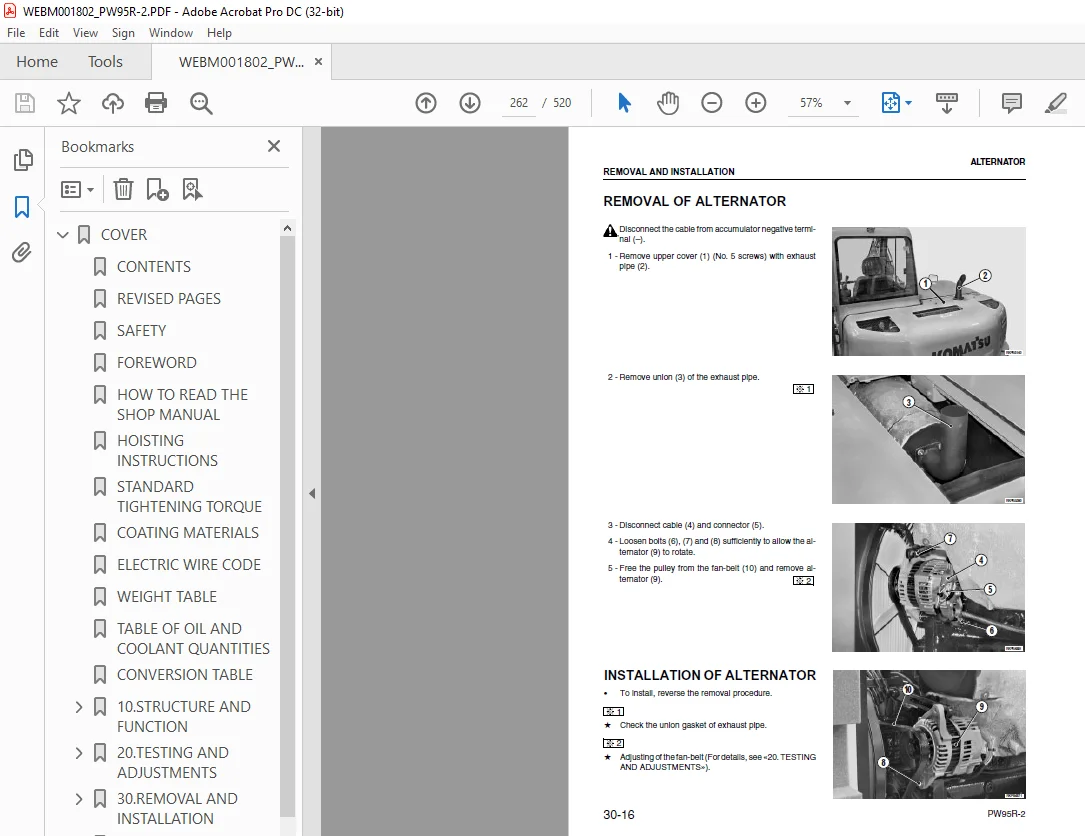This screenshot has height=836, width=1085.
Task: Add document to starred with the star icon
Action: 69,103
